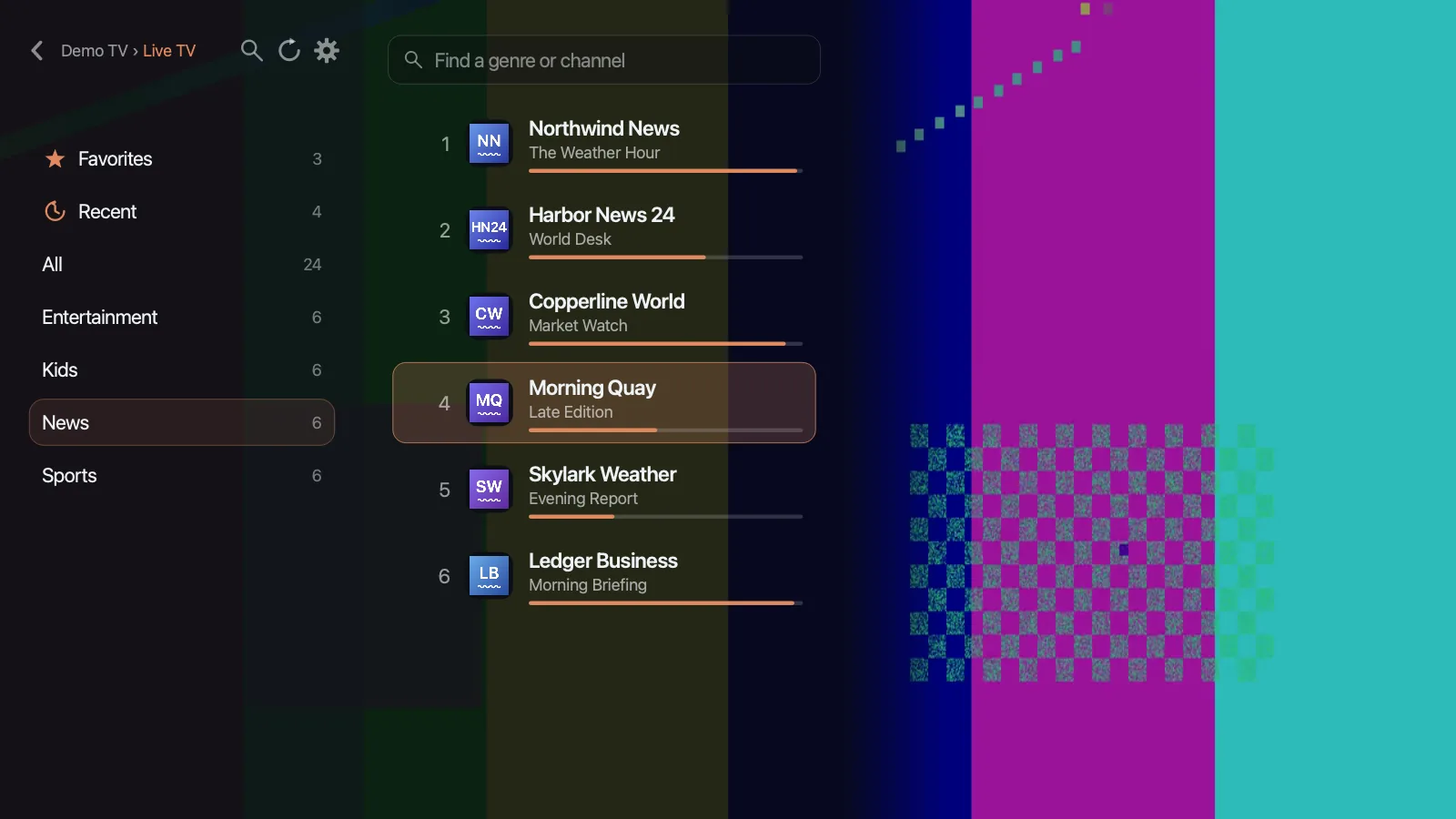Click the Market Watch progress bar
Screen dimensions: 1456x819
coord(665,344)
